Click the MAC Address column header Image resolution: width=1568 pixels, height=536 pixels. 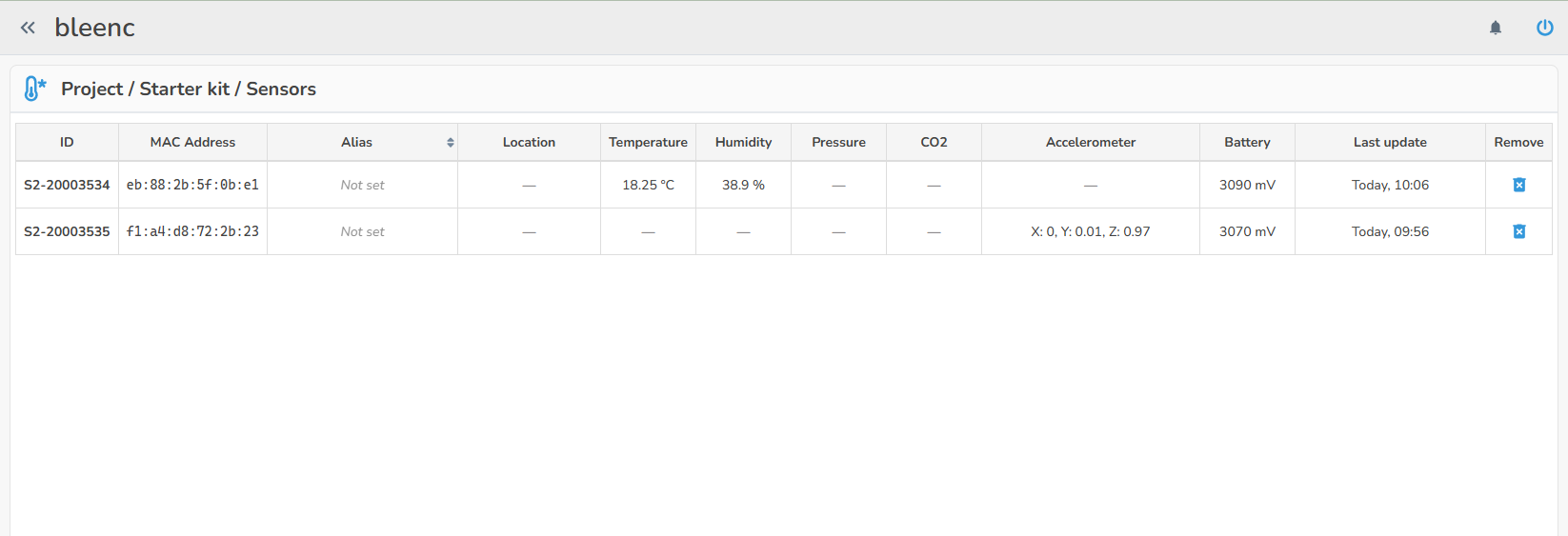pos(192,142)
